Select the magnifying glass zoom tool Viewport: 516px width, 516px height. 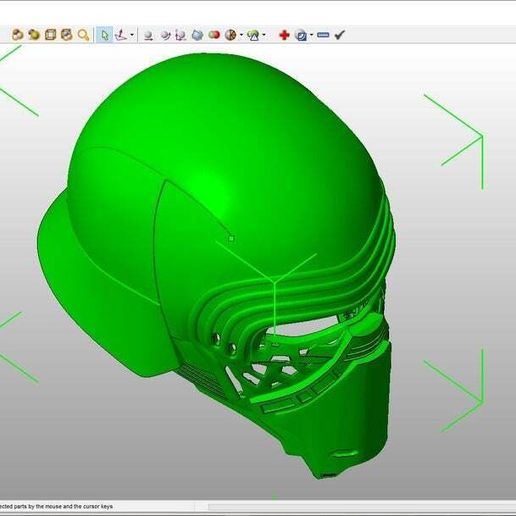click(x=83, y=35)
